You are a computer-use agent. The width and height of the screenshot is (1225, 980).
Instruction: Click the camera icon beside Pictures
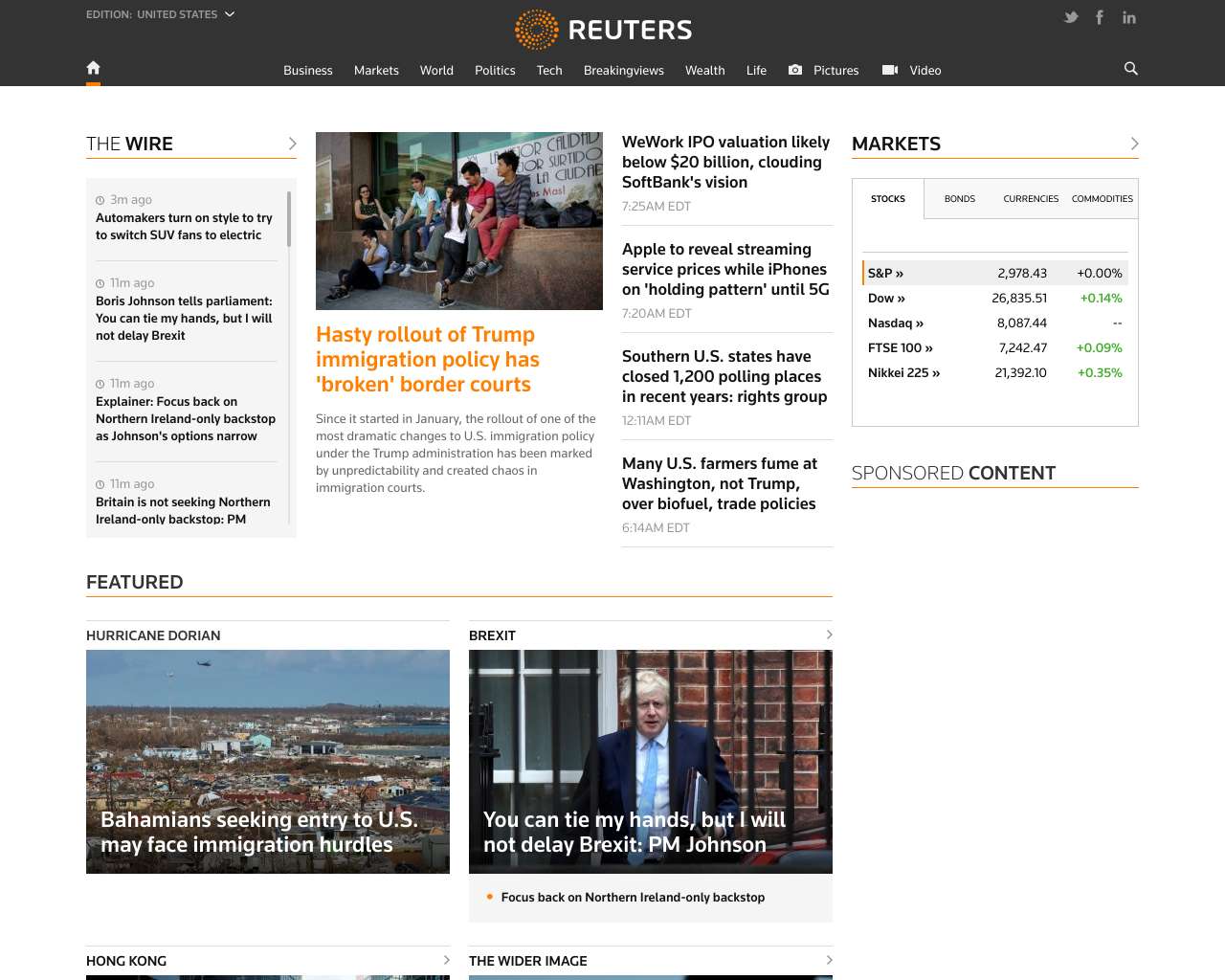point(795,70)
